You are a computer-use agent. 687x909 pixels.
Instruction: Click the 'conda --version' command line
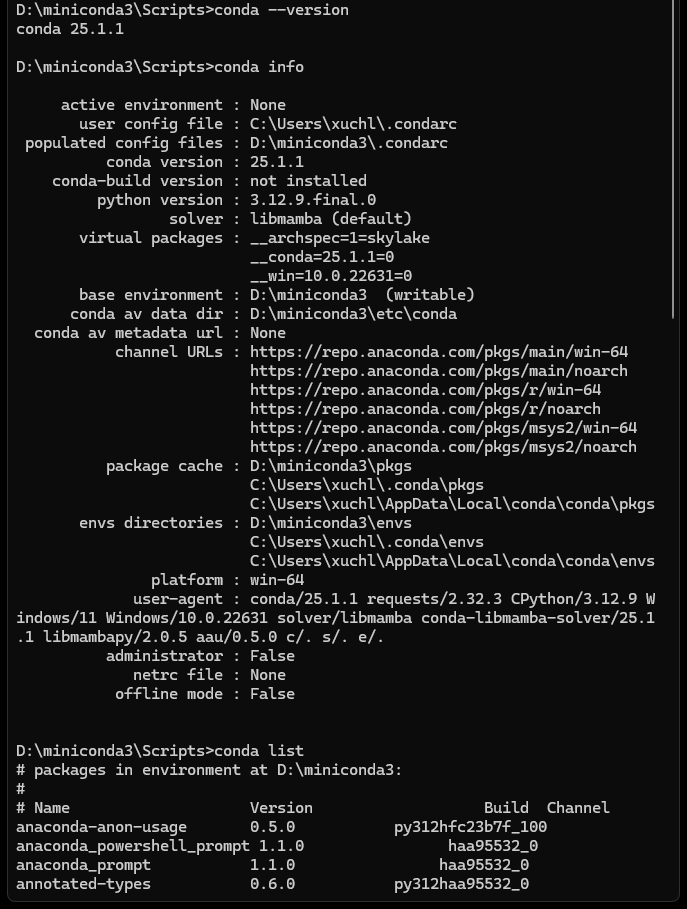coord(182,10)
